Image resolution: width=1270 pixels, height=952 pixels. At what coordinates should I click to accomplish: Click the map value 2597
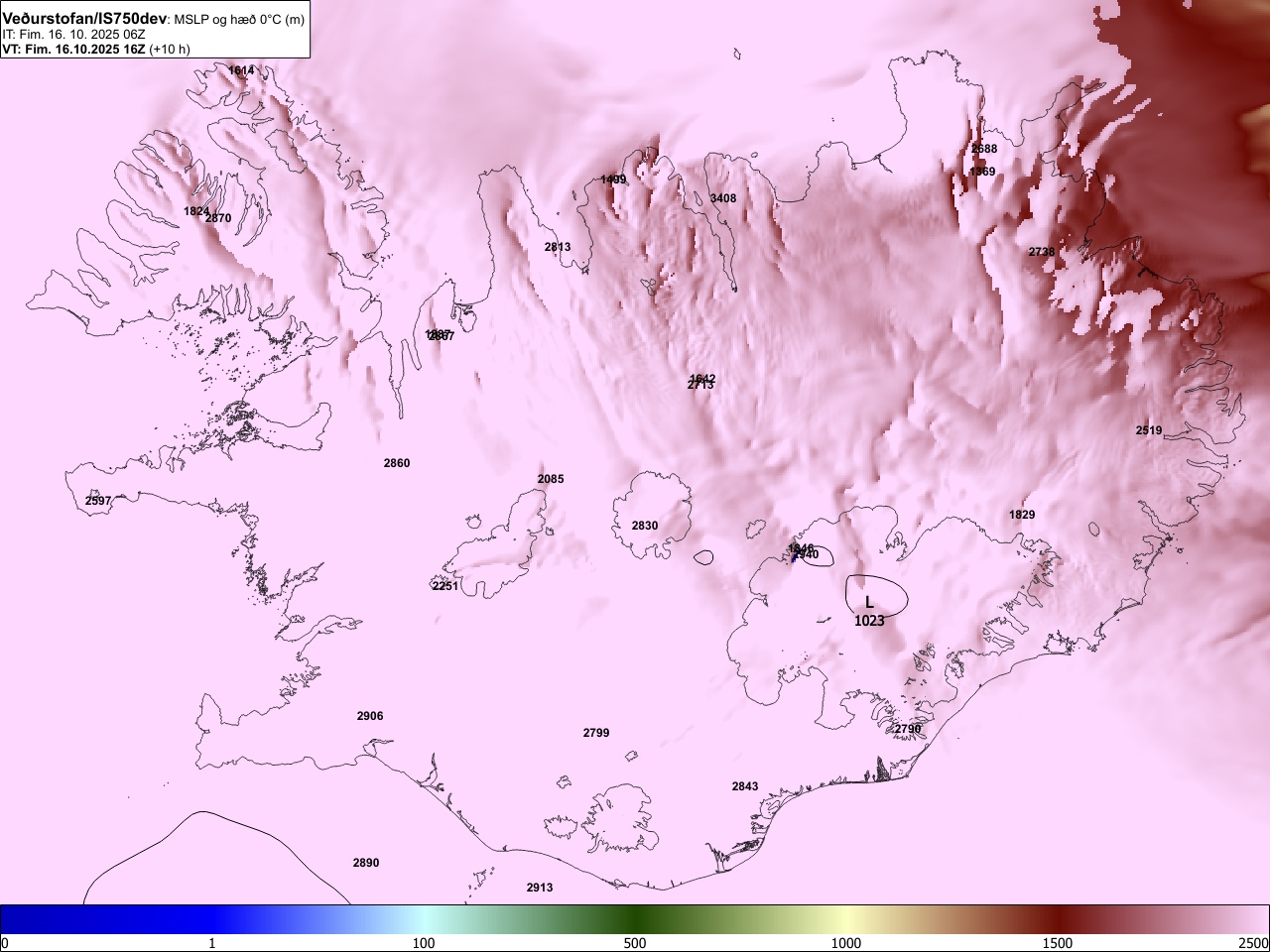(x=98, y=501)
